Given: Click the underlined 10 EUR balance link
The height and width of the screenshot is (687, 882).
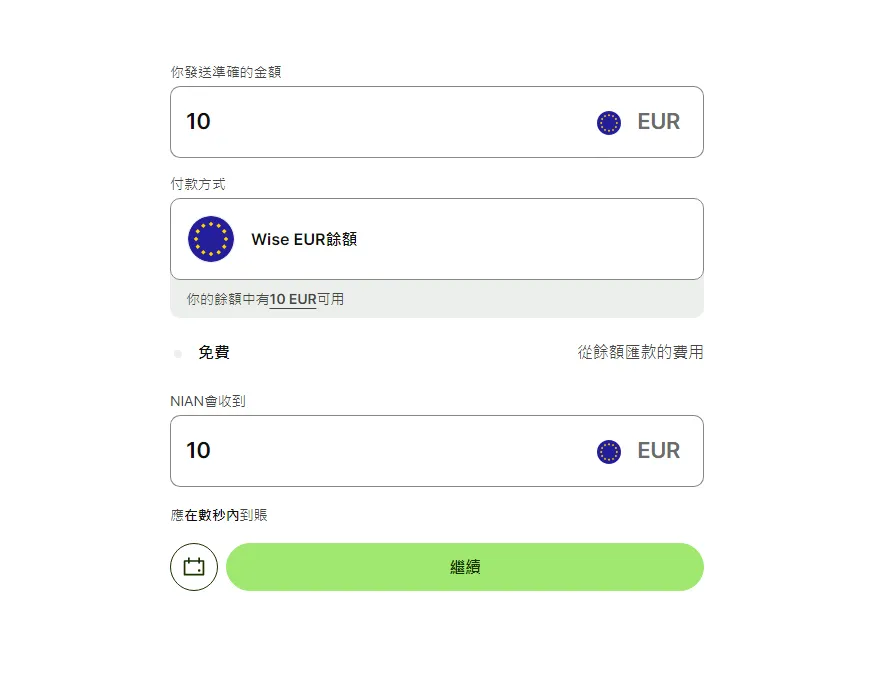Looking at the screenshot, I should click(293, 299).
